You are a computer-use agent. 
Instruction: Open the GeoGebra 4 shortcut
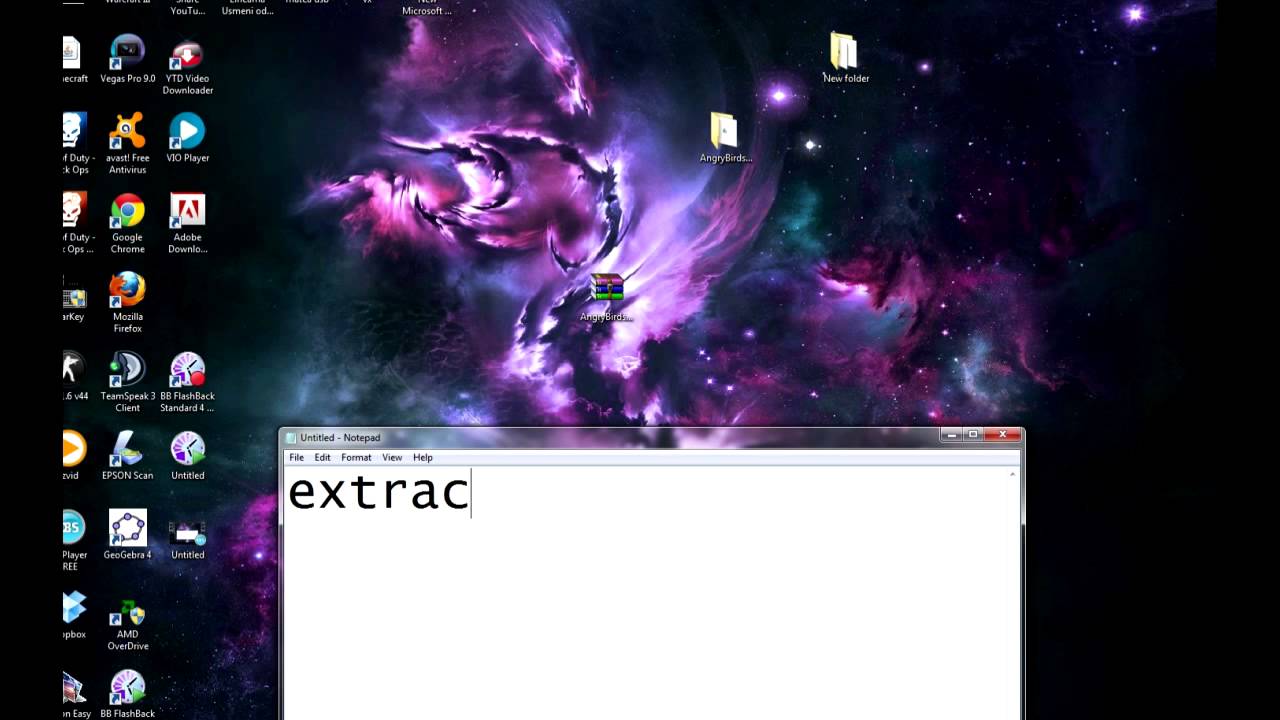[127, 535]
